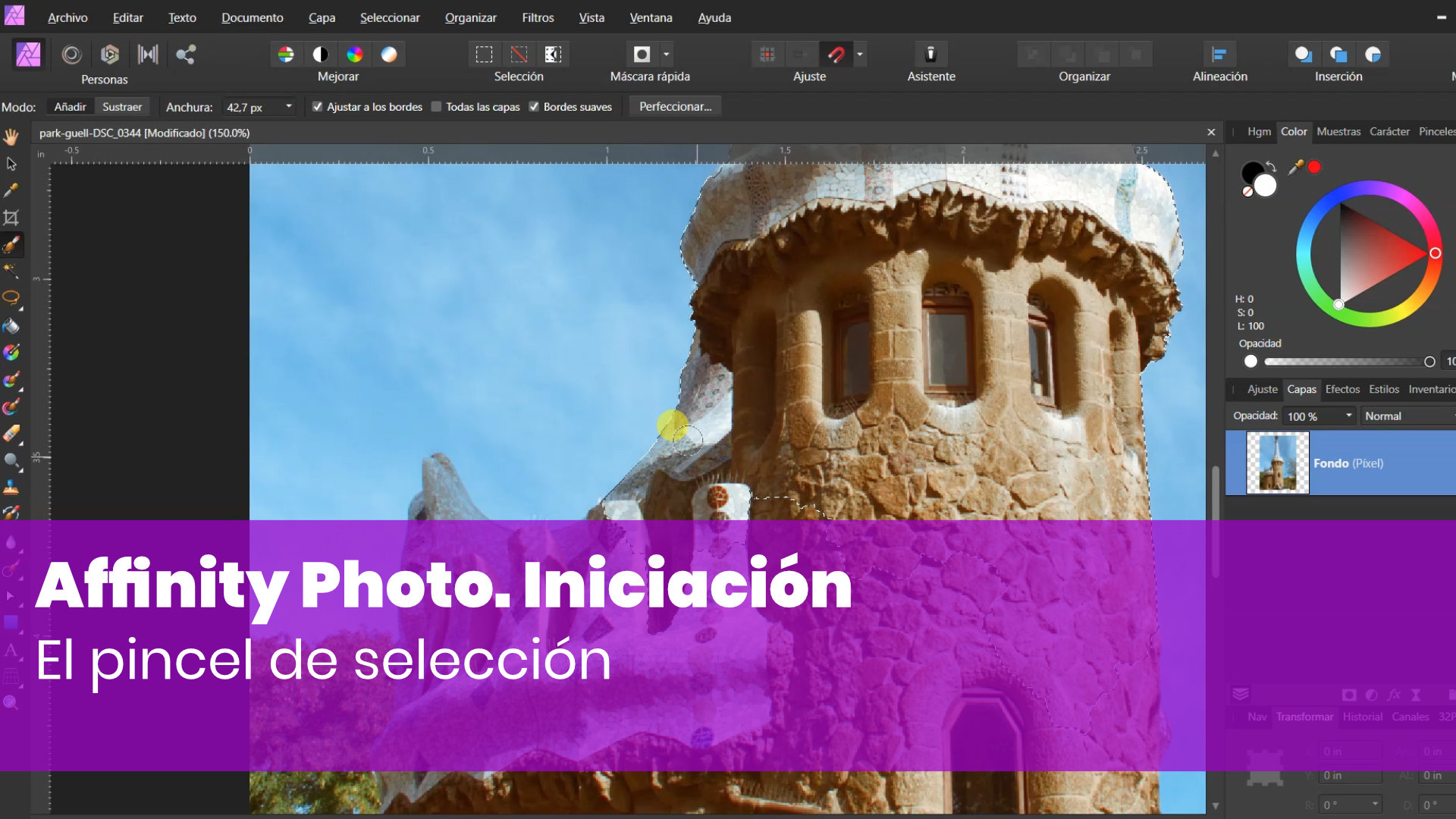Viewport: 1456px width, 819px height.
Task: Open the Filtros menu
Action: coord(538,17)
